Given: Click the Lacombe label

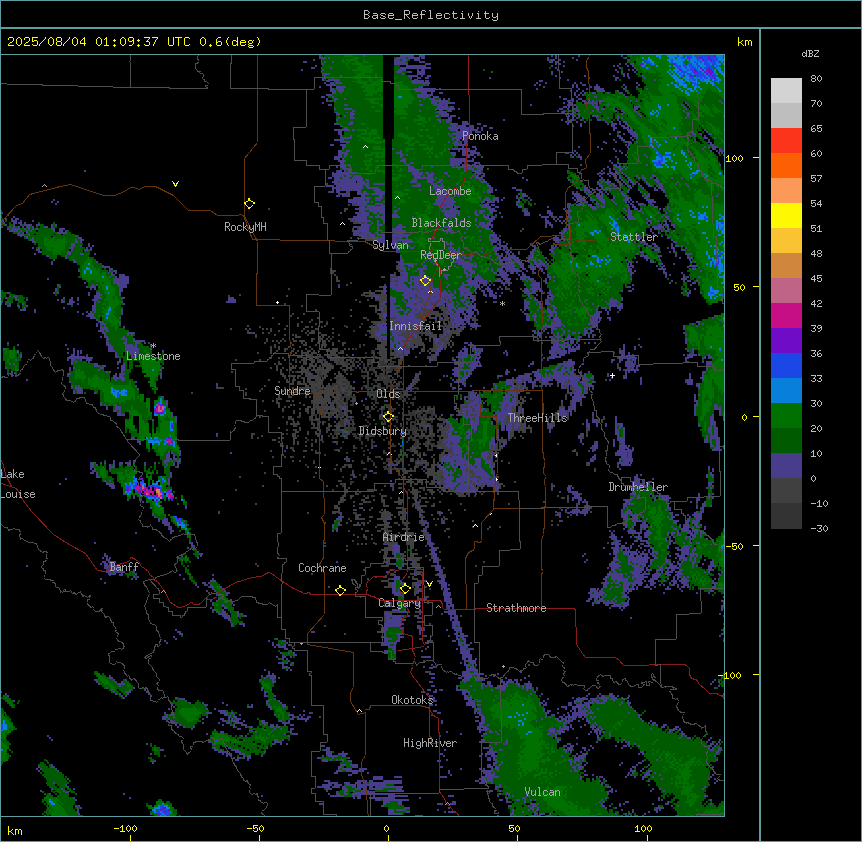Looking at the screenshot, I should pyautogui.click(x=450, y=191).
